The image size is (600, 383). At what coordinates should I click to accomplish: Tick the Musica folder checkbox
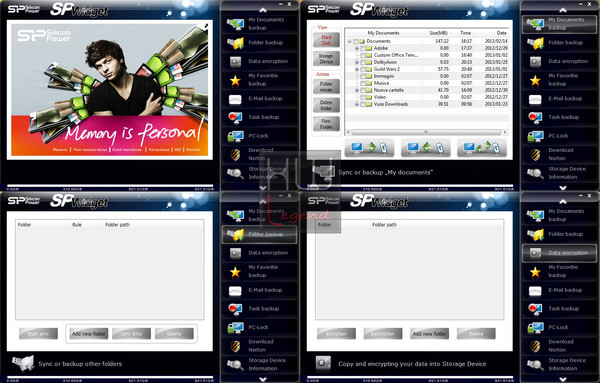click(x=363, y=83)
